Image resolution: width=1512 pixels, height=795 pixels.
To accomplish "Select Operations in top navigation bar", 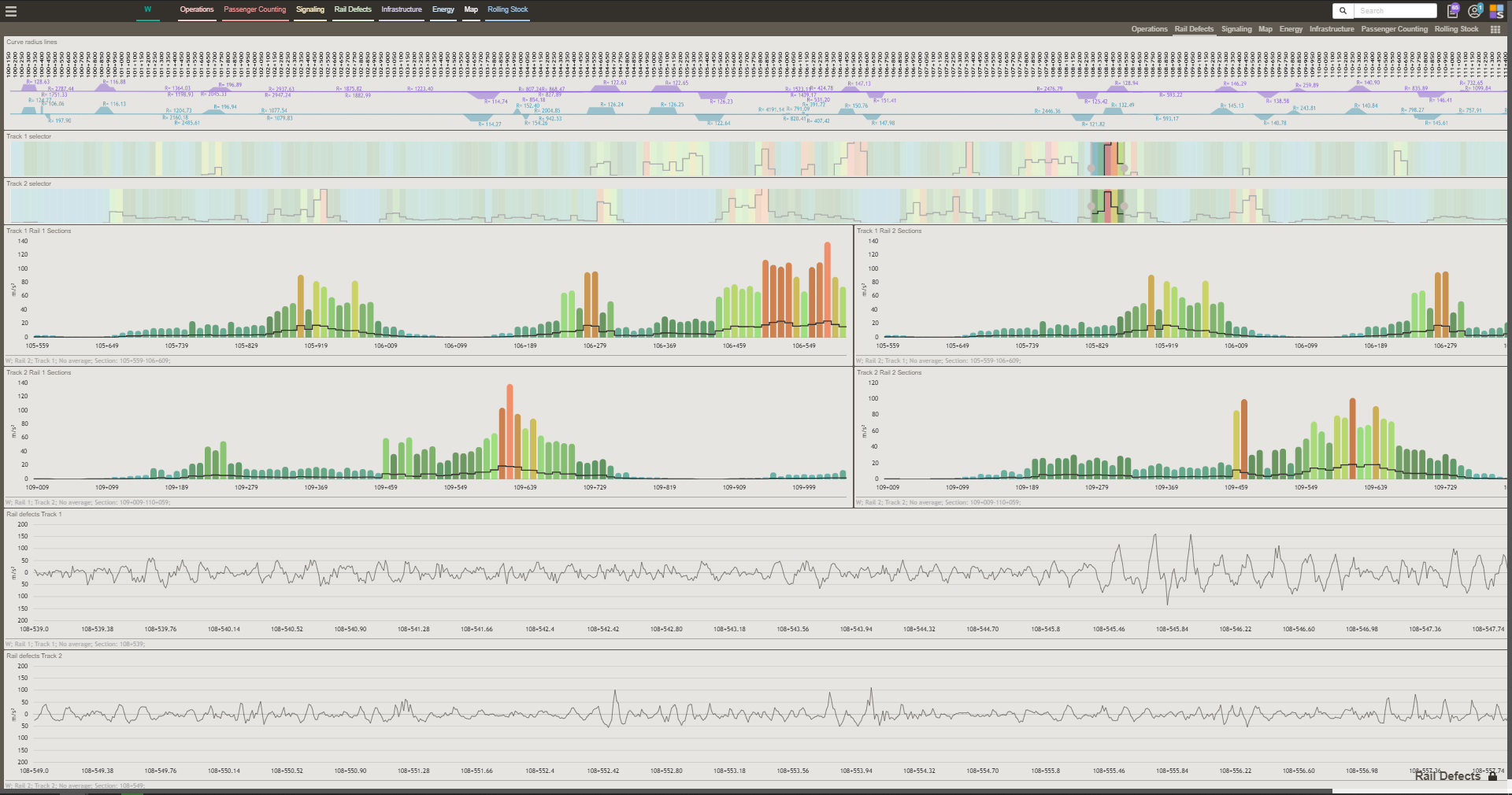I will point(197,9).
